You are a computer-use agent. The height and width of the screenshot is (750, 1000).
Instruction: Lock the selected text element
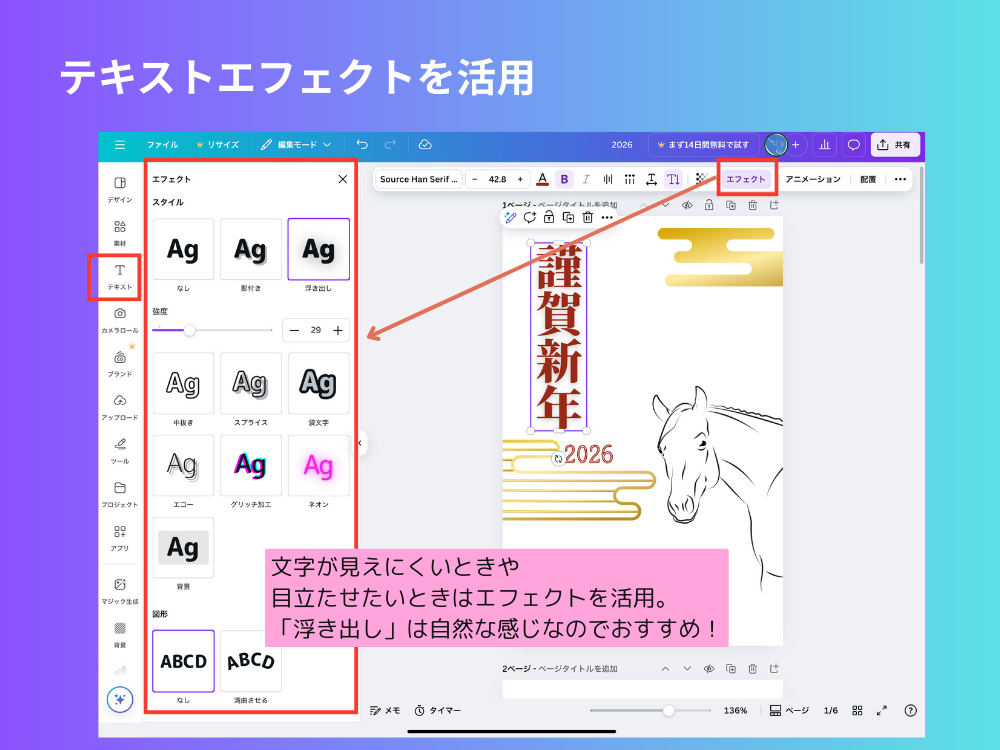tap(548, 217)
